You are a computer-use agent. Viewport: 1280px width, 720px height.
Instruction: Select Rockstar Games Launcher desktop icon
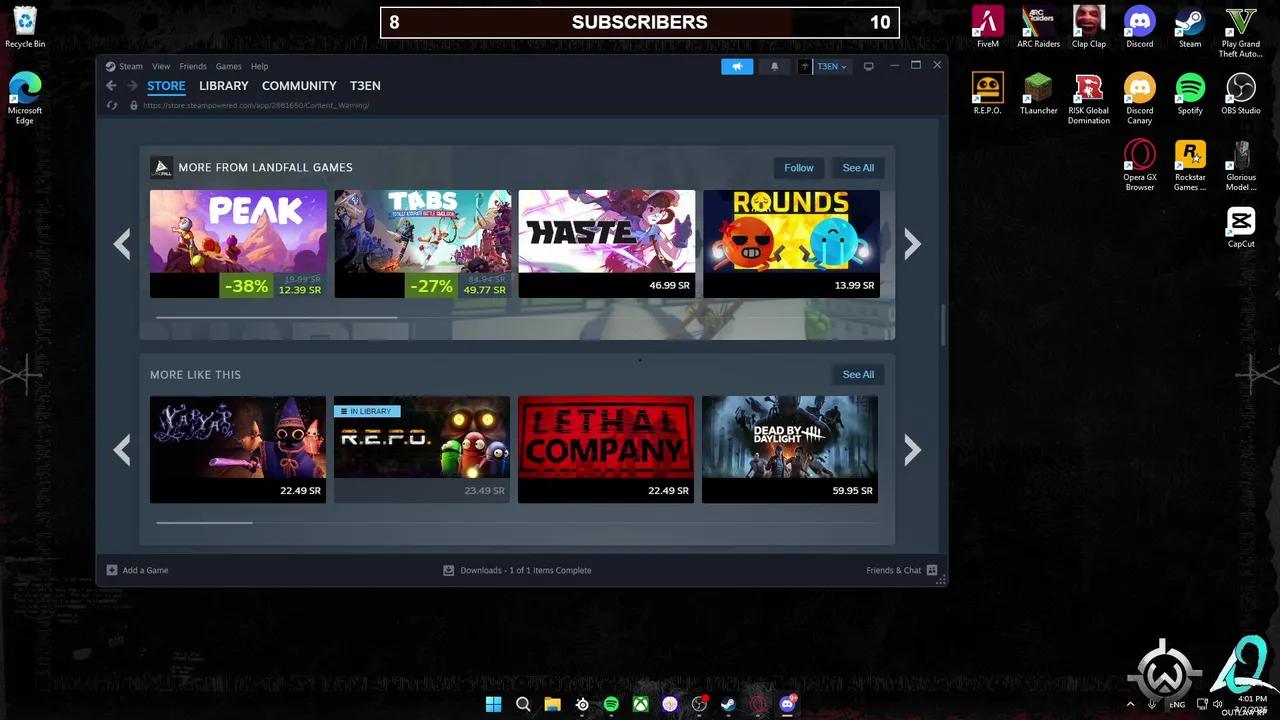[x=1190, y=166]
